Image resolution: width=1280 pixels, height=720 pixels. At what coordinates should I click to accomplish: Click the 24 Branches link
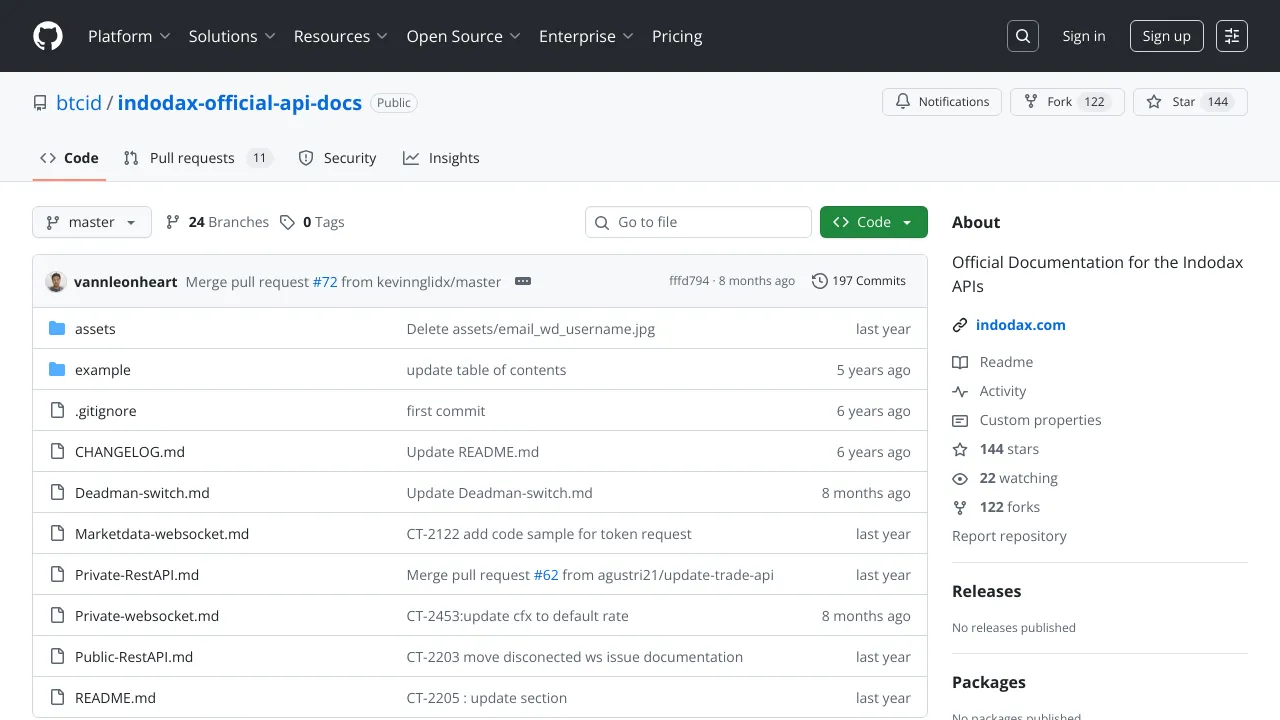pyautogui.click(x=217, y=222)
